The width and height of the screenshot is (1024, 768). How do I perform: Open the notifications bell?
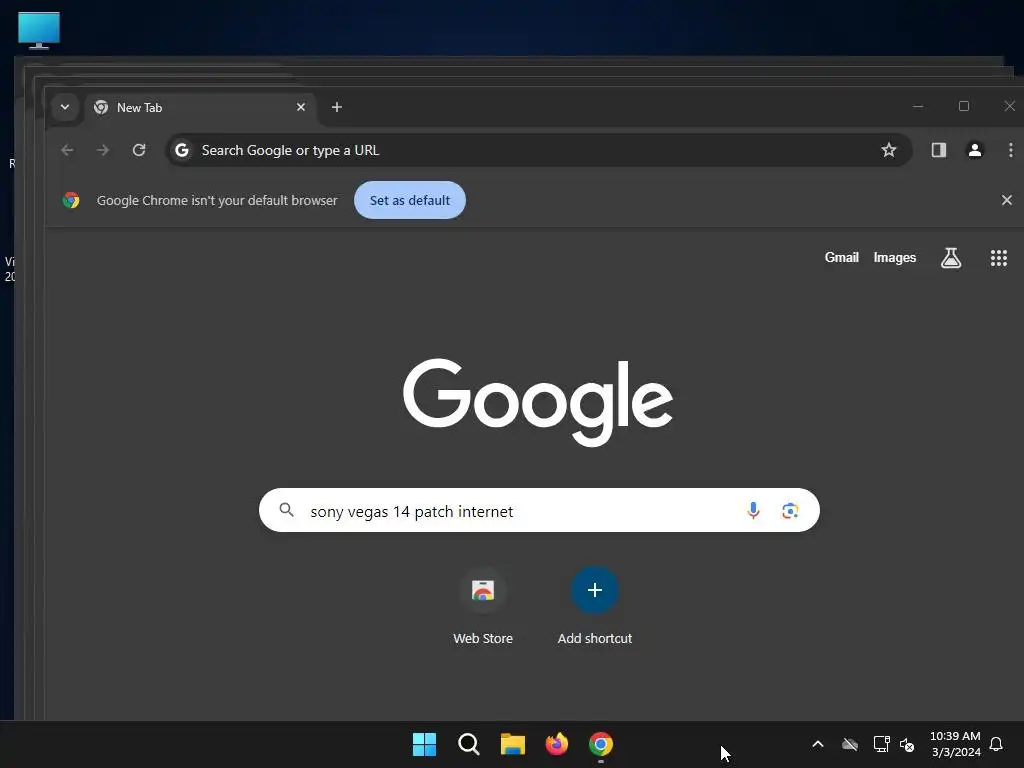pyautogui.click(x=996, y=744)
